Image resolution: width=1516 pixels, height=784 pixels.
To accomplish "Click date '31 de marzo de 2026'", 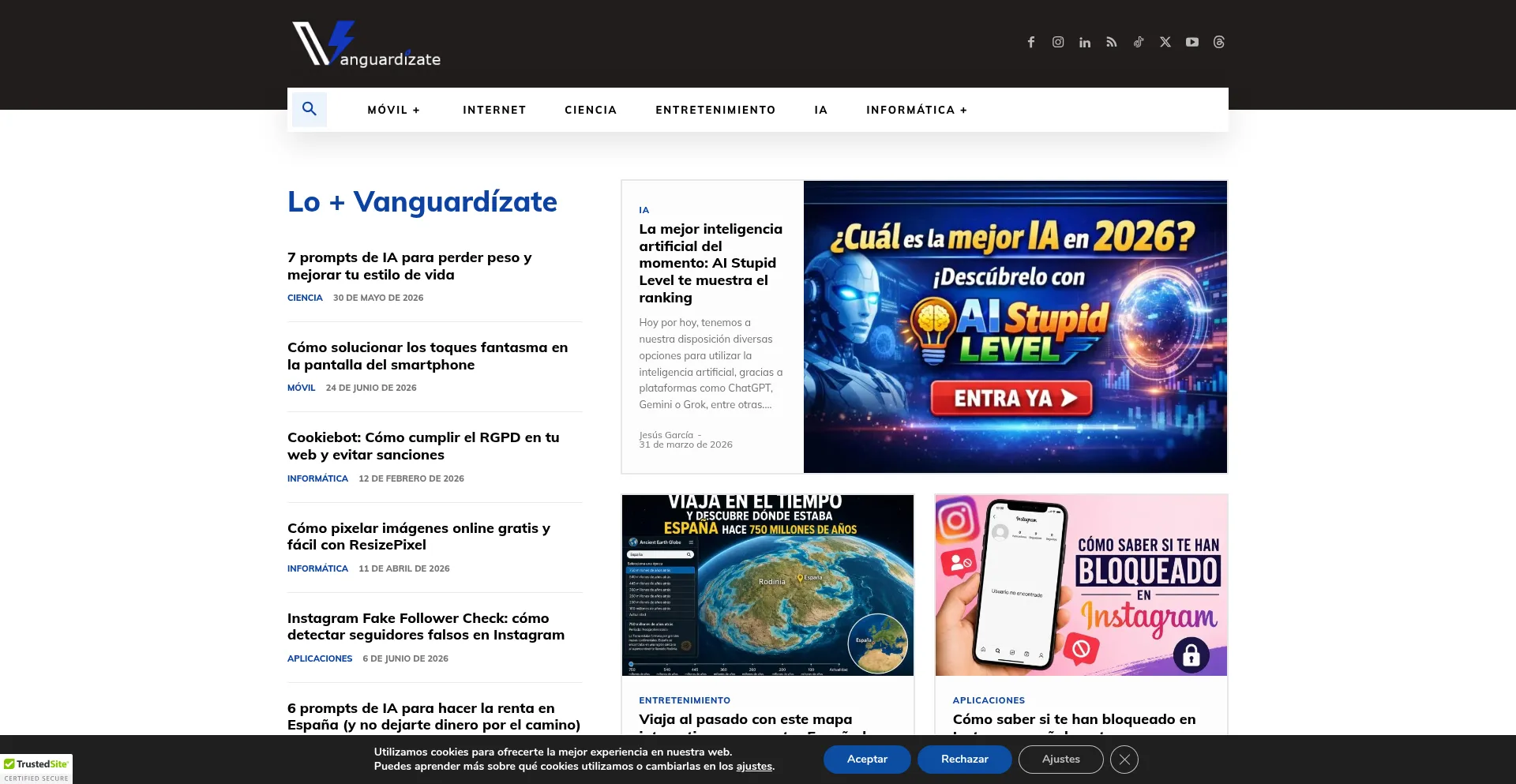I will point(685,445).
